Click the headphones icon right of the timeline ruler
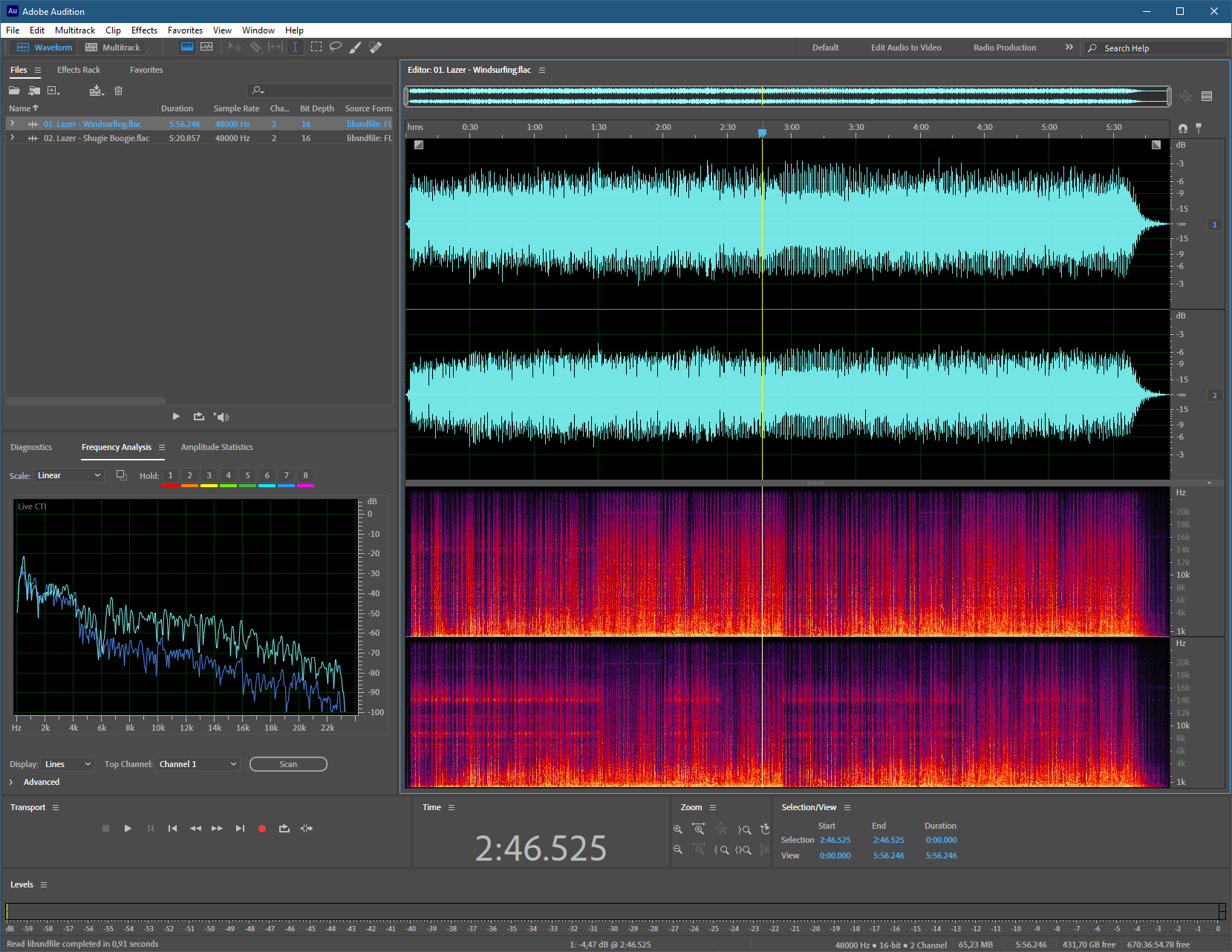The width and height of the screenshot is (1232, 952). point(1183,128)
